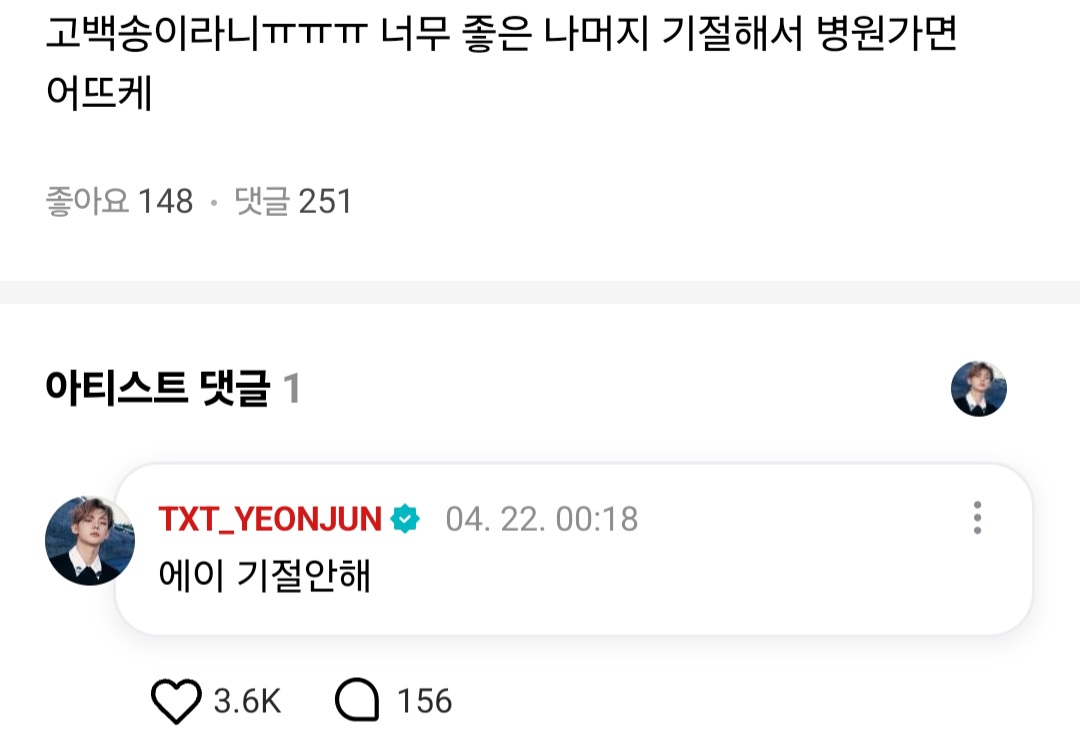The width and height of the screenshot is (1080, 743).
Task: Tap the gray divider bar below the post
Action: pyautogui.click(x=540, y=292)
